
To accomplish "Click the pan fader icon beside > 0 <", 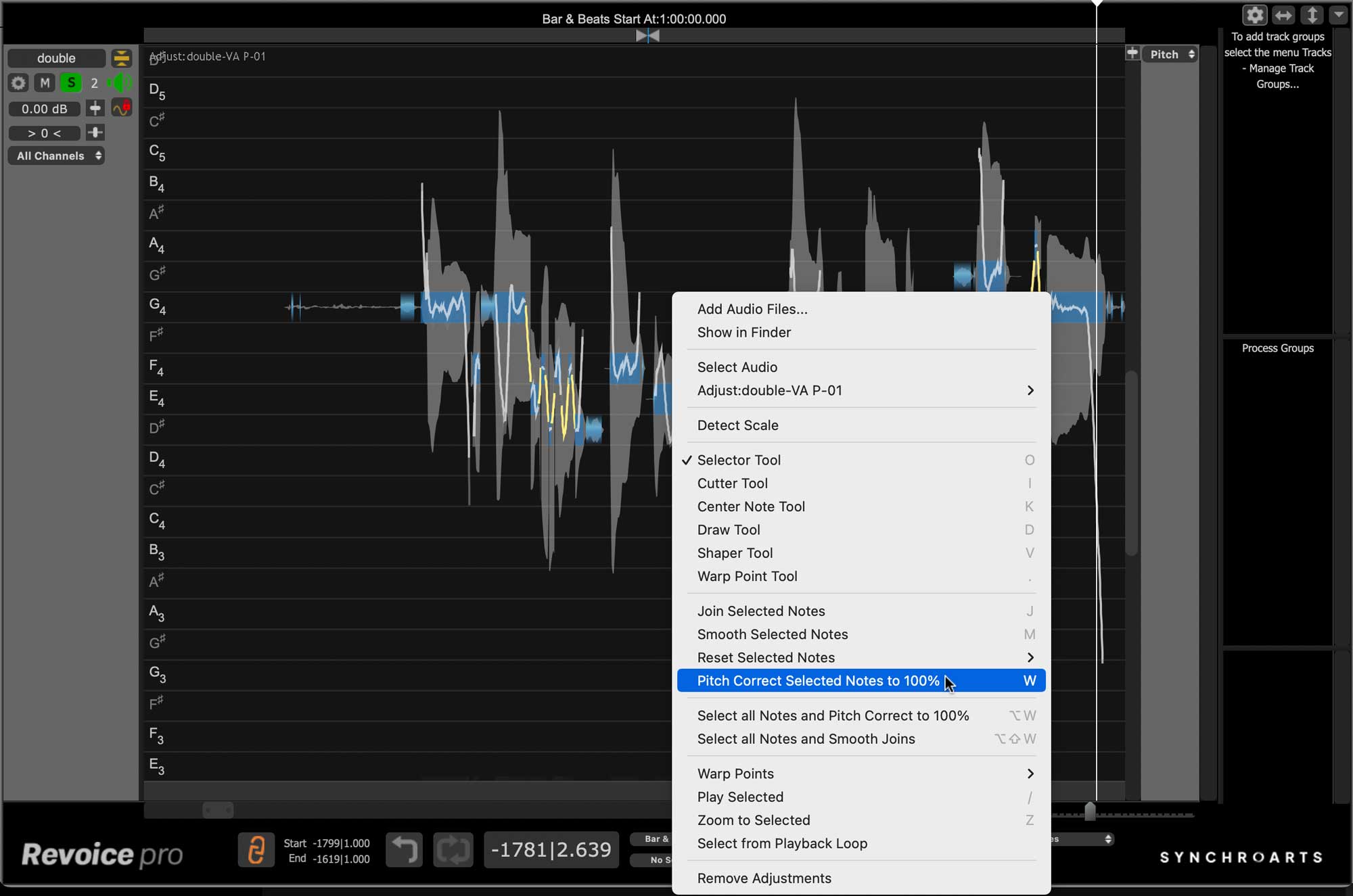I will click(95, 133).
